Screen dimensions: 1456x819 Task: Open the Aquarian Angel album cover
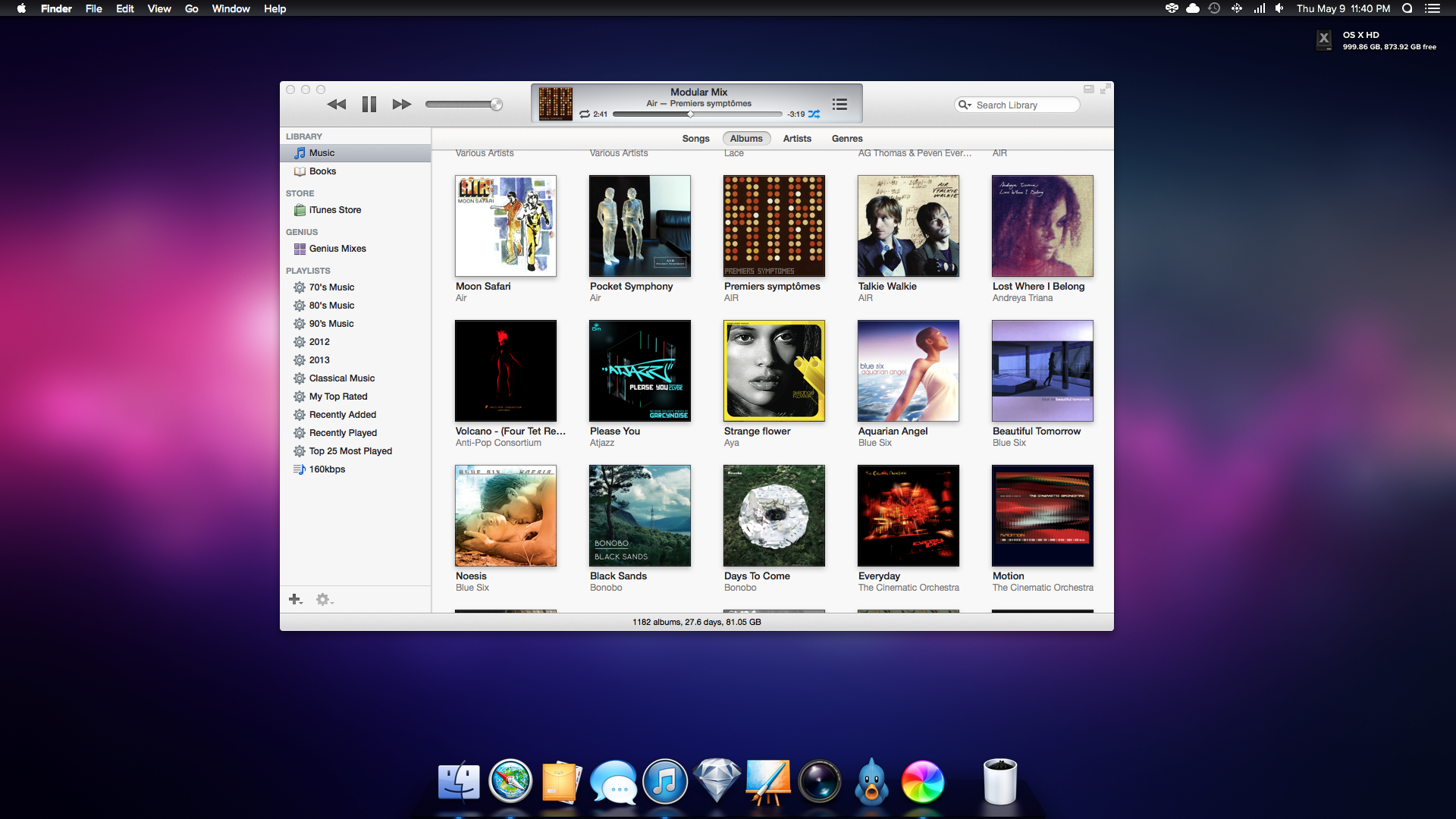tap(908, 371)
